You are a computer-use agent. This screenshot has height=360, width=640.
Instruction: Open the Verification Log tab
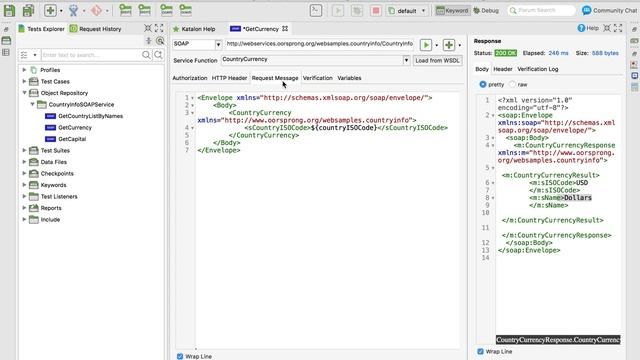[538, 69]
